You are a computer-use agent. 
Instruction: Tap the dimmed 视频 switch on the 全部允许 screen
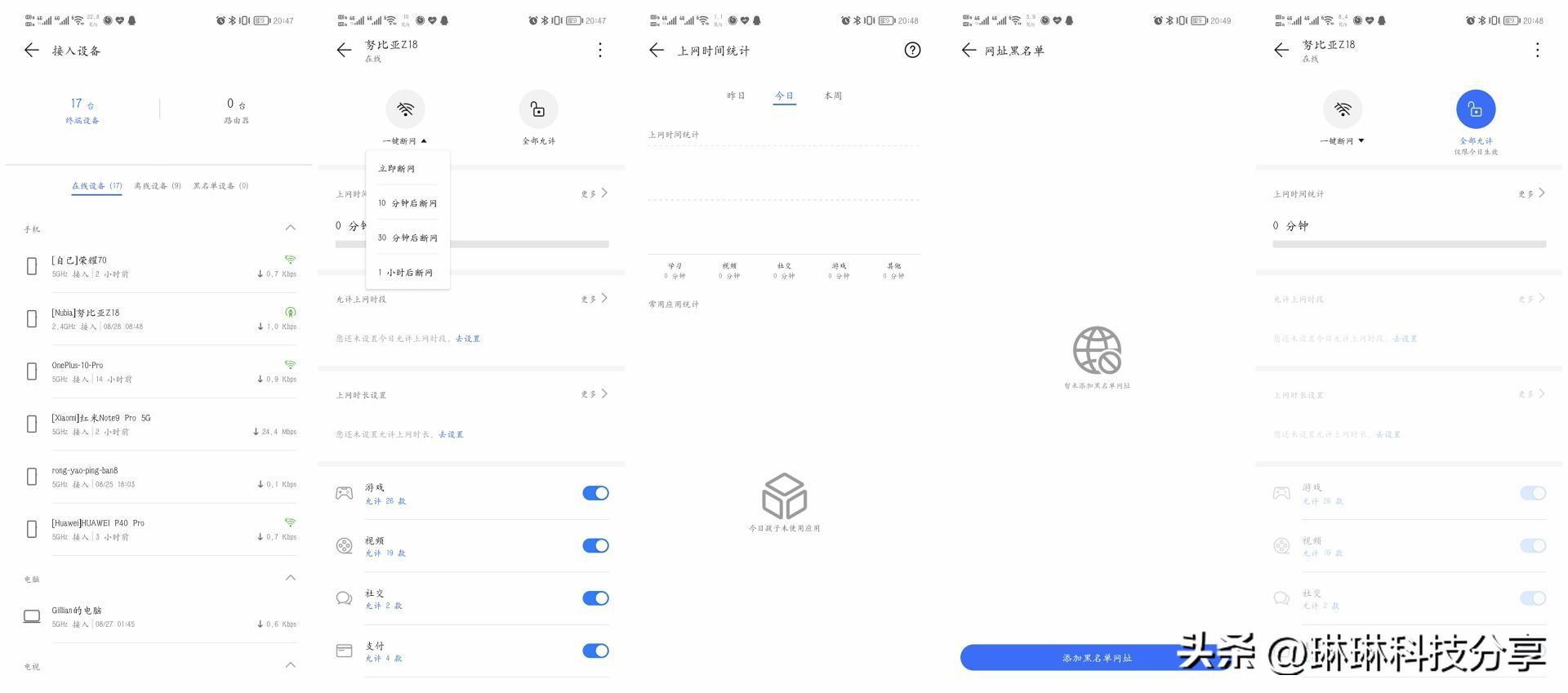[x=1533, y=545]
